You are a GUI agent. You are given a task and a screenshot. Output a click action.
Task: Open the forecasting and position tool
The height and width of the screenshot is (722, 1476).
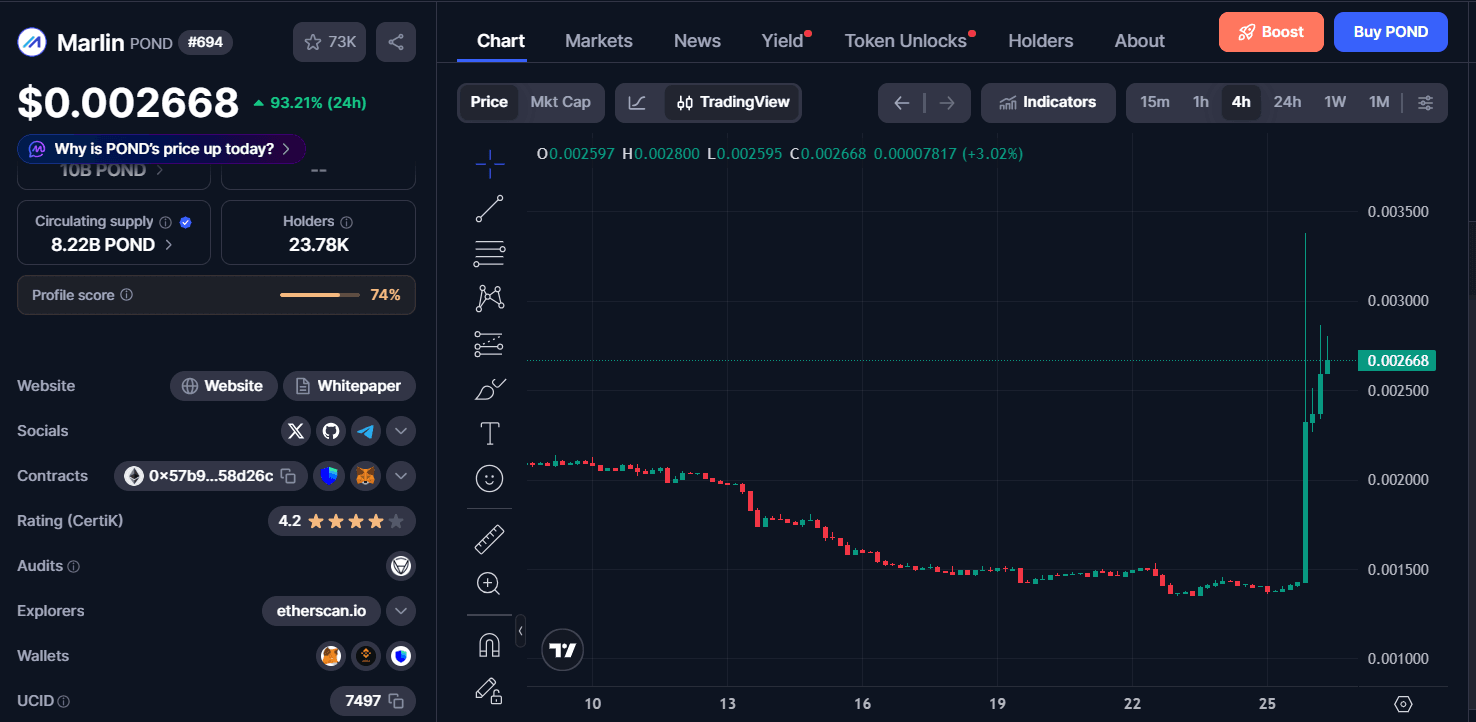click(489, 344)
